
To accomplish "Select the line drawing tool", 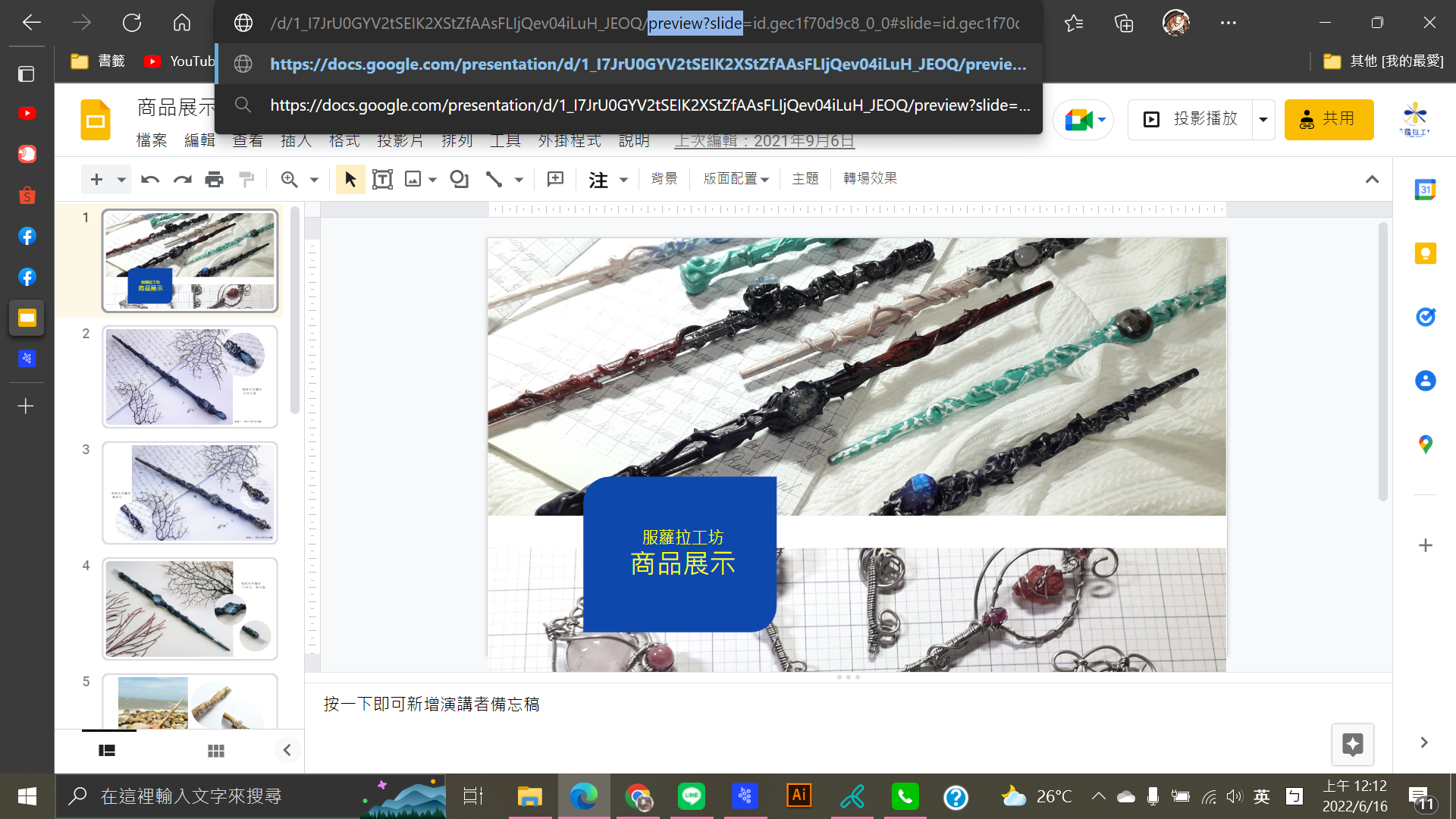I will tap(494, 179).
